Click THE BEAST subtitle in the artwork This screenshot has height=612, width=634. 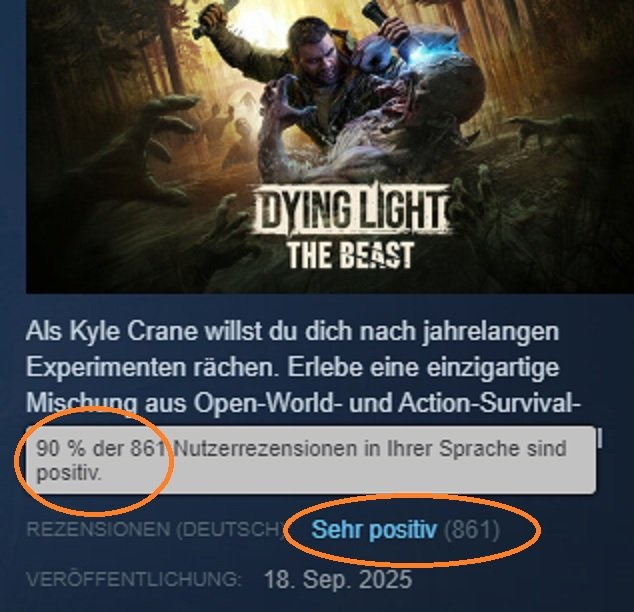[x=350, y=255]
